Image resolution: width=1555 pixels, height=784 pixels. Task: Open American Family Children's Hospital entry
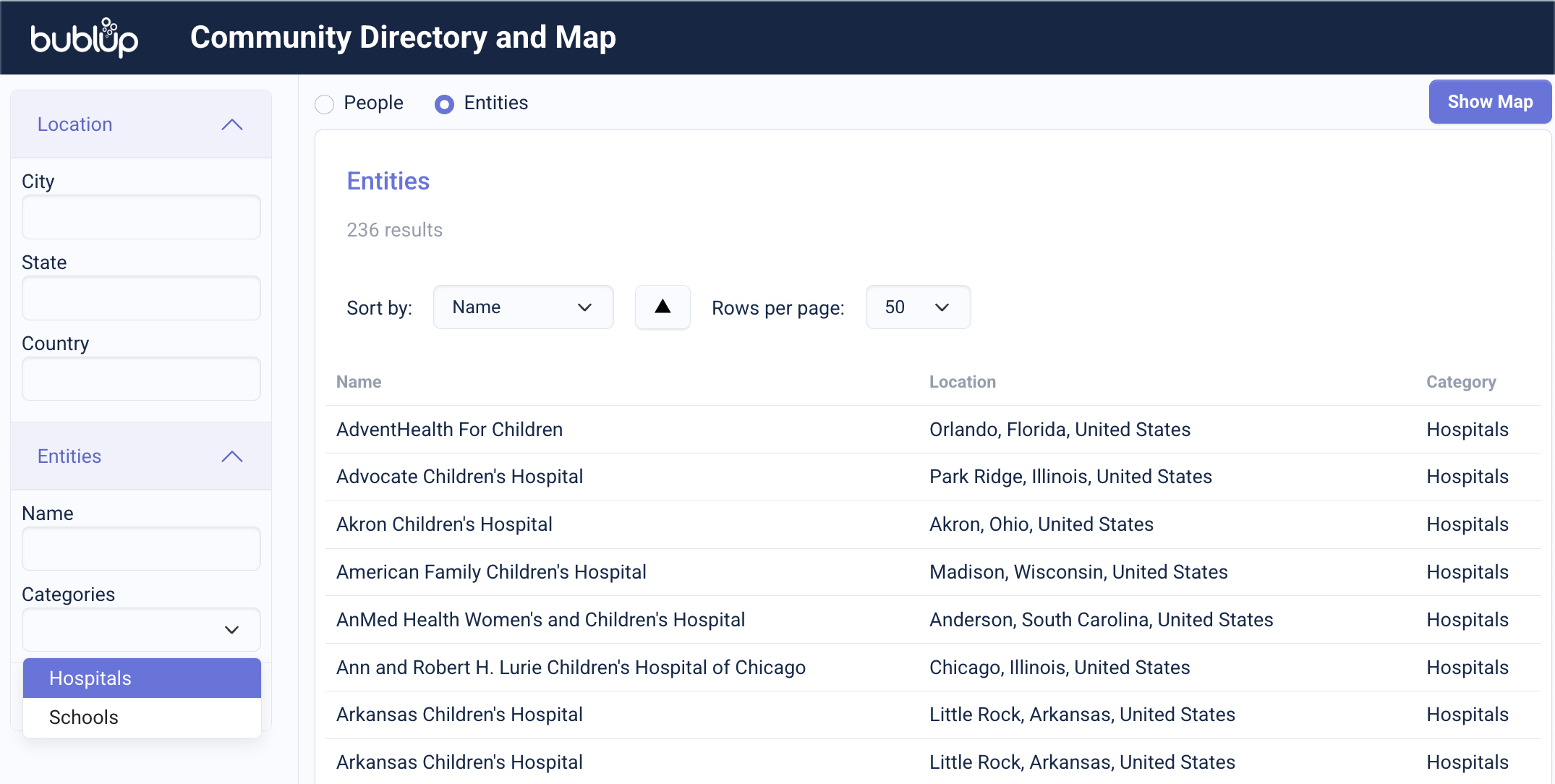(491, 572)
